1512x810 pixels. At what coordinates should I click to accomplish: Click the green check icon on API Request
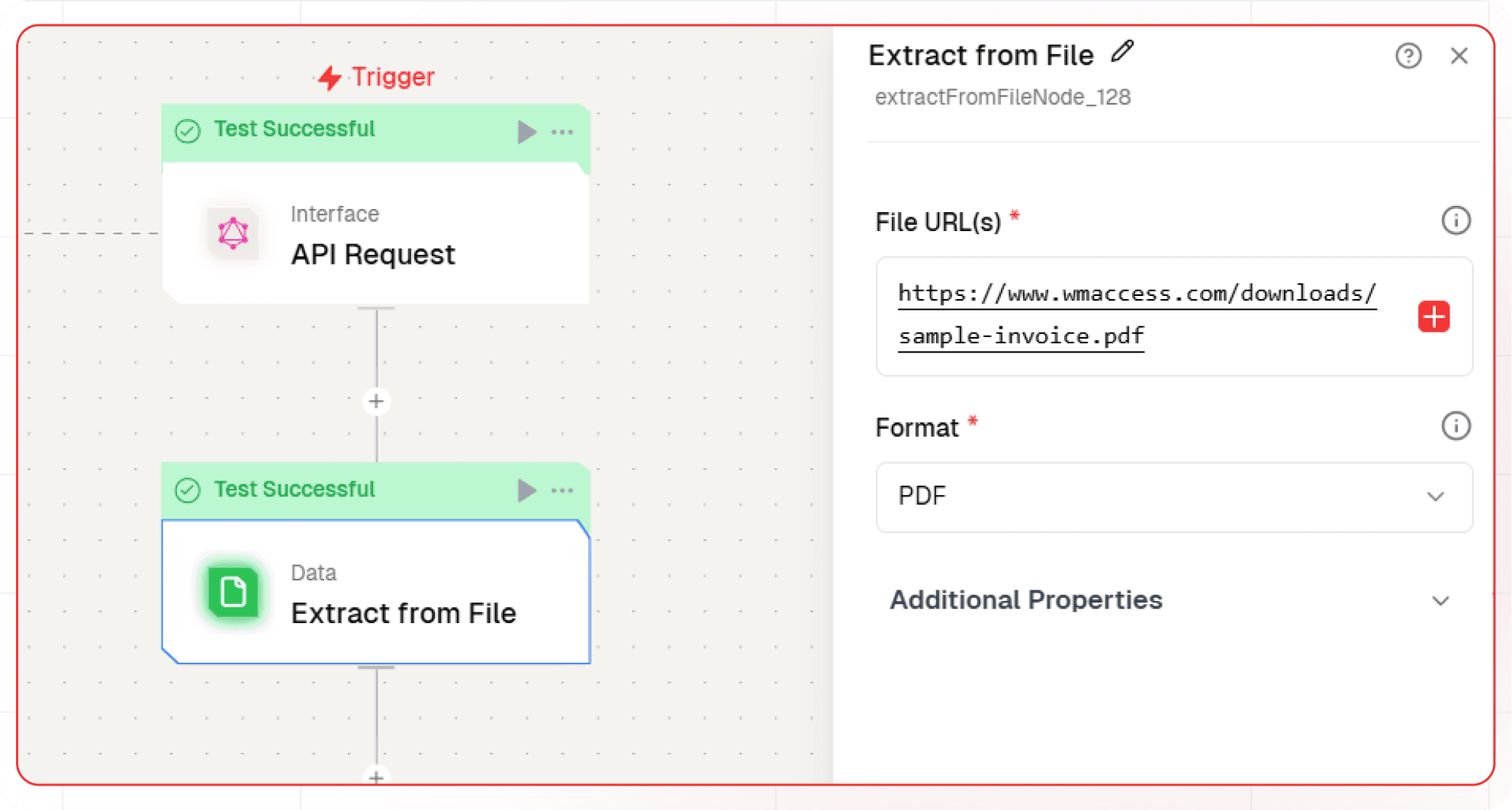click(188, 131)
